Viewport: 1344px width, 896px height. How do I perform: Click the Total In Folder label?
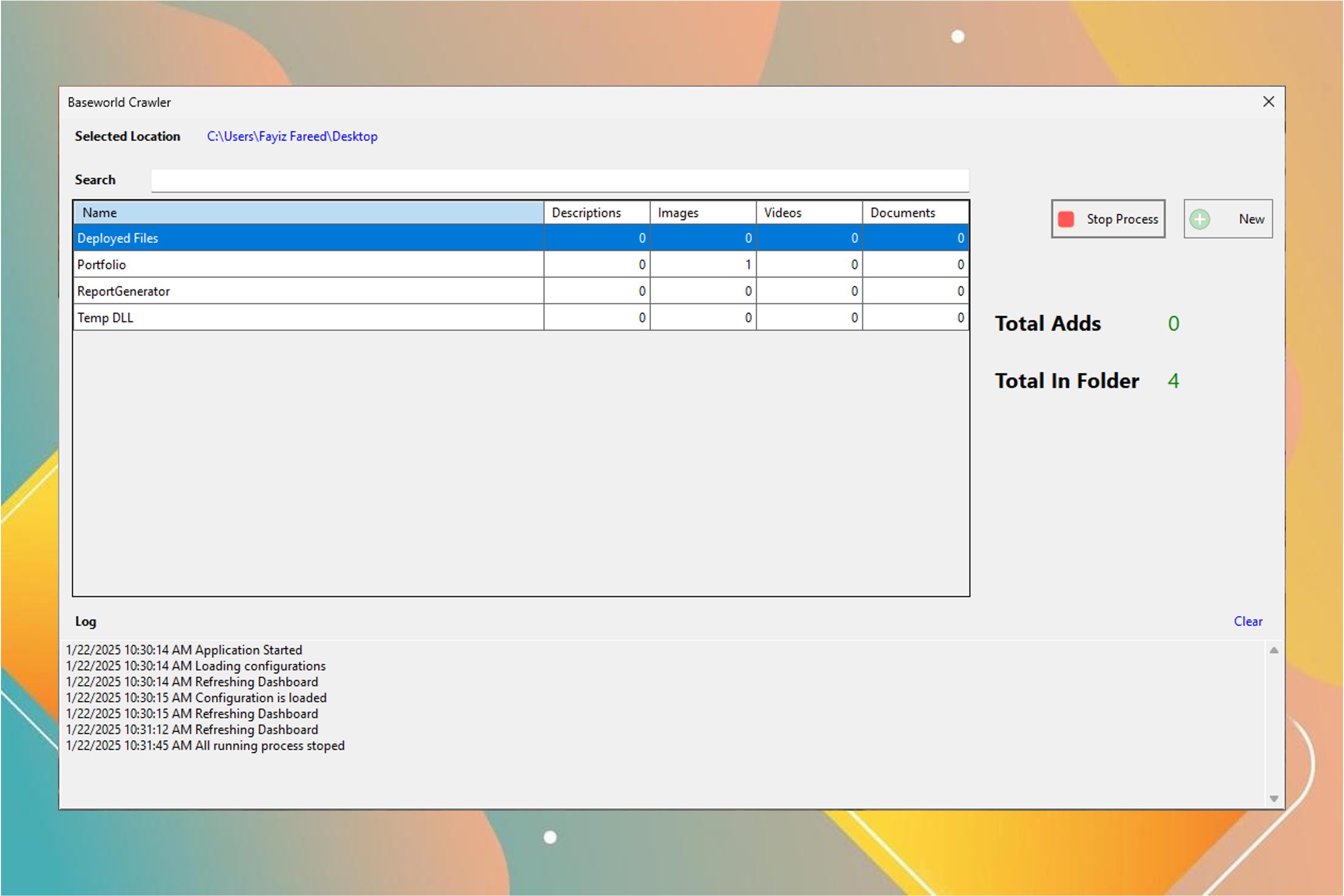click(1067, 381)
